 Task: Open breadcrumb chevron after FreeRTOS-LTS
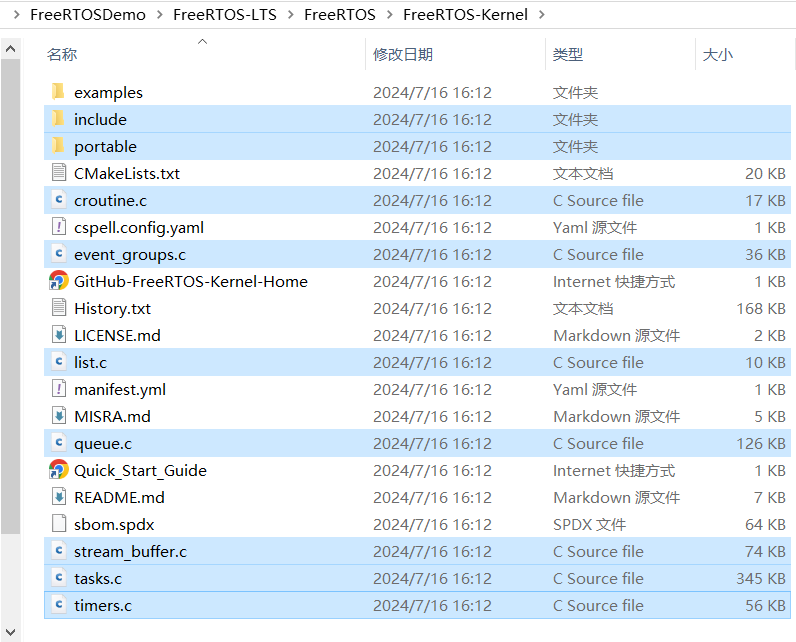[x=291, y=15]
